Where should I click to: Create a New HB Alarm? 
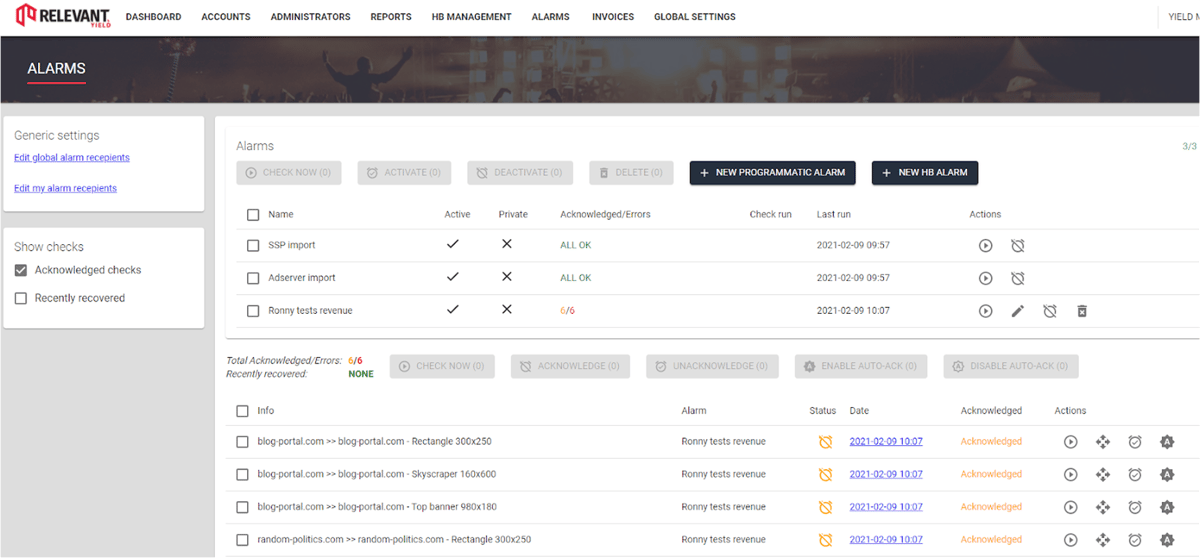tap(924, 173)
